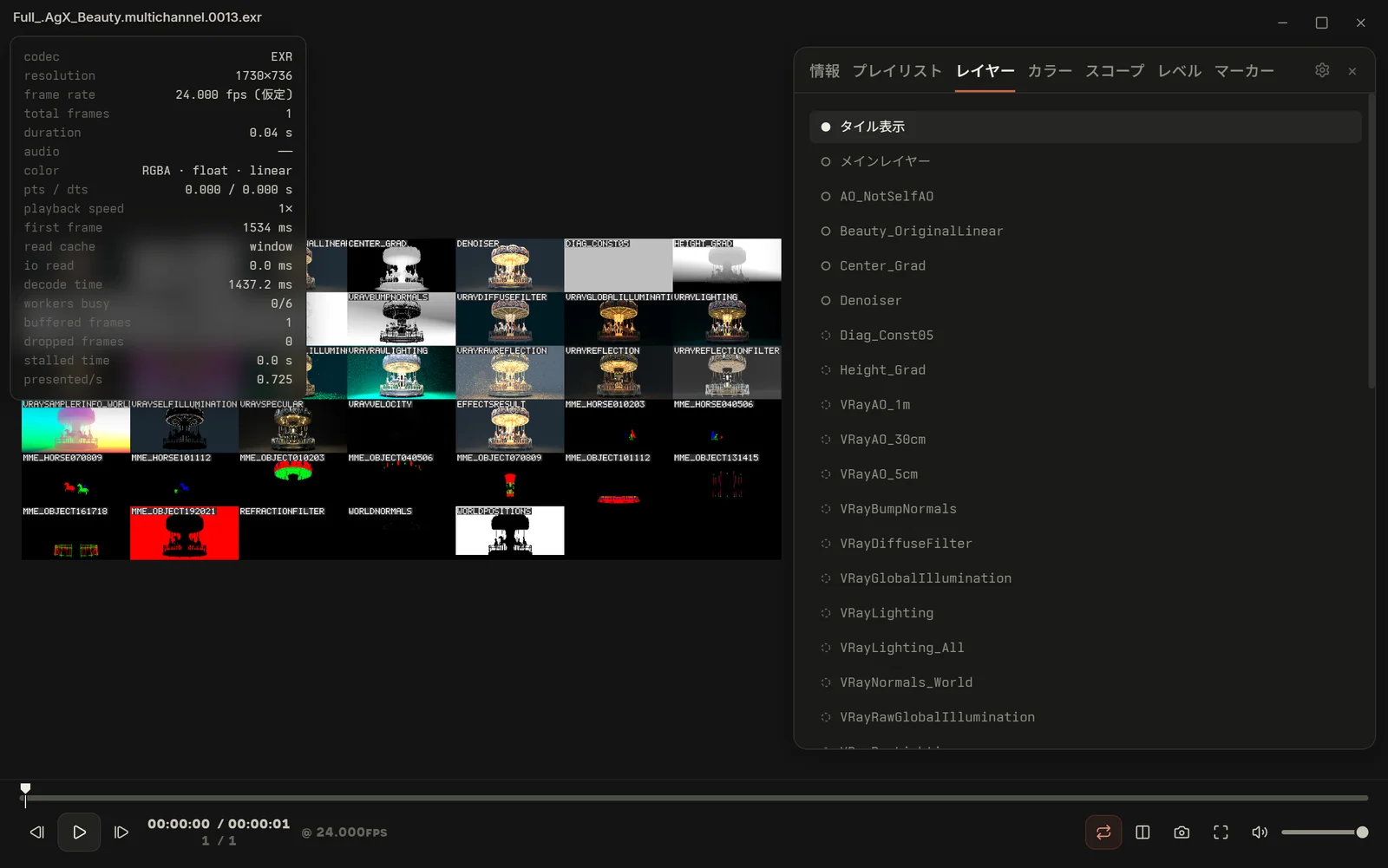Open the split compare view icon

1142,832
